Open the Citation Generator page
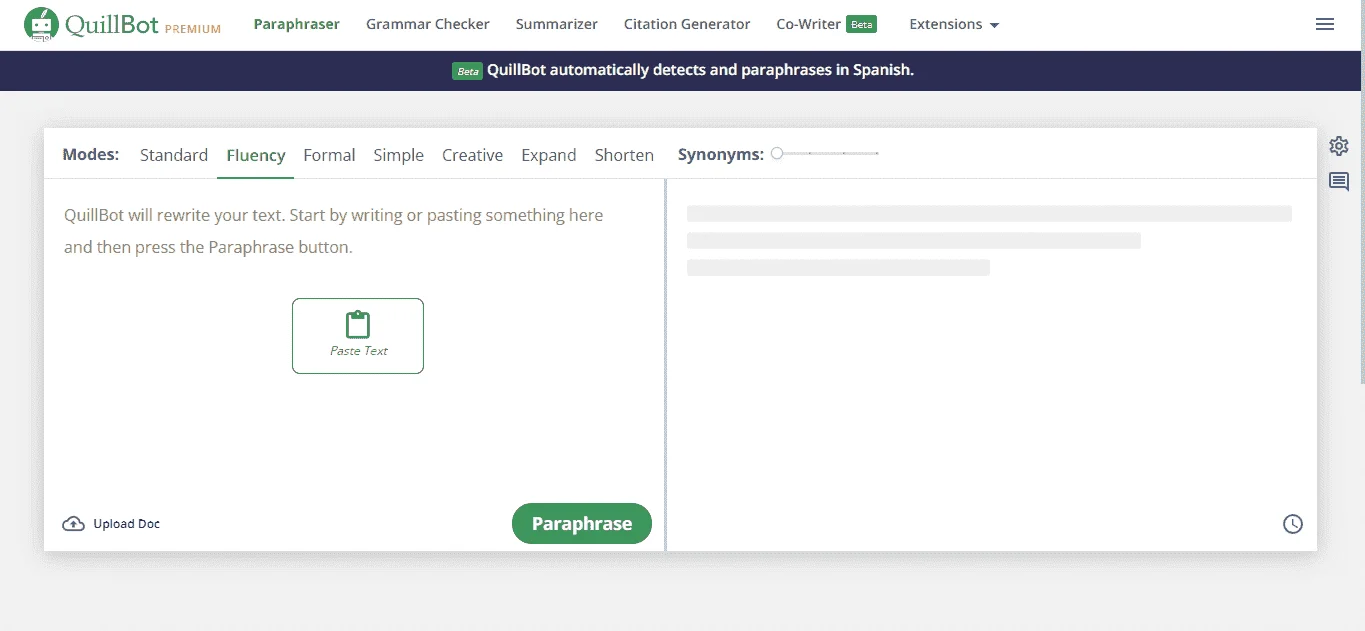 pyautogui.click(x=687, y=24)
